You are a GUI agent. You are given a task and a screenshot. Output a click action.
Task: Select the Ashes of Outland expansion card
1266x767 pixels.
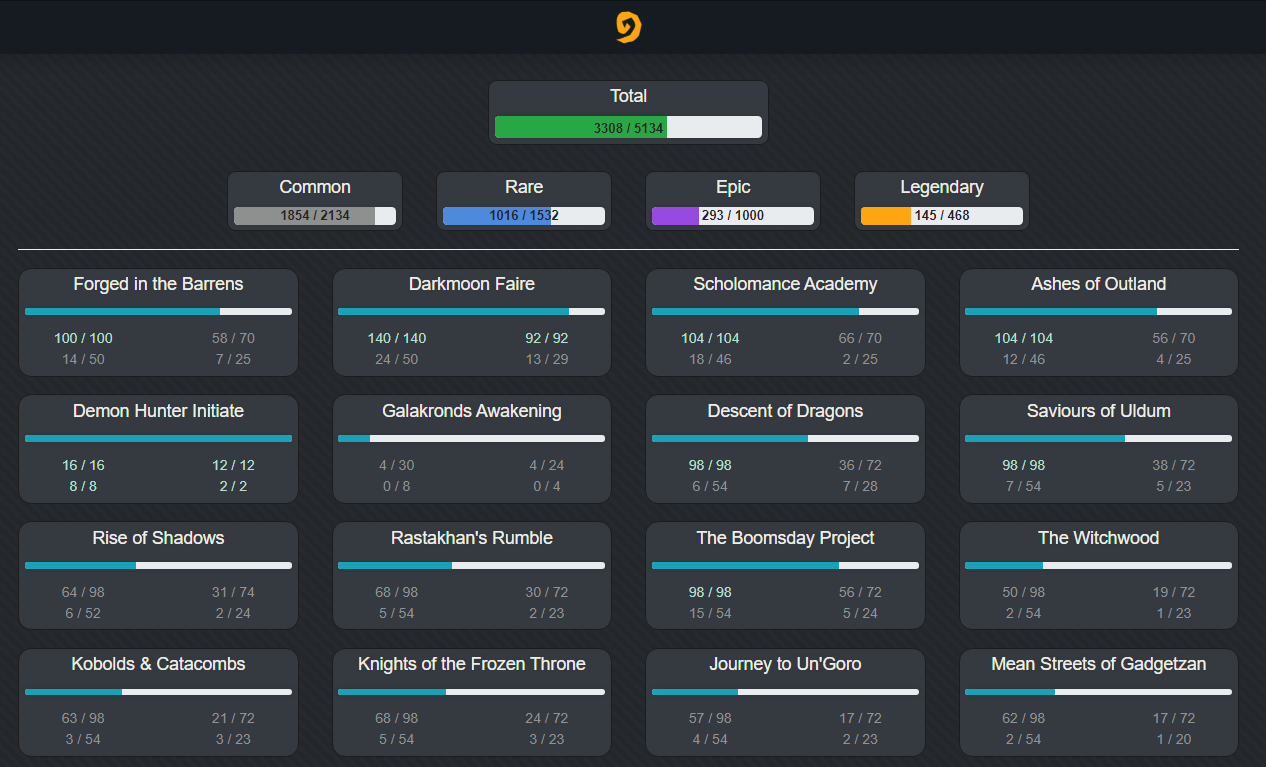click(x=1098, y=322)
